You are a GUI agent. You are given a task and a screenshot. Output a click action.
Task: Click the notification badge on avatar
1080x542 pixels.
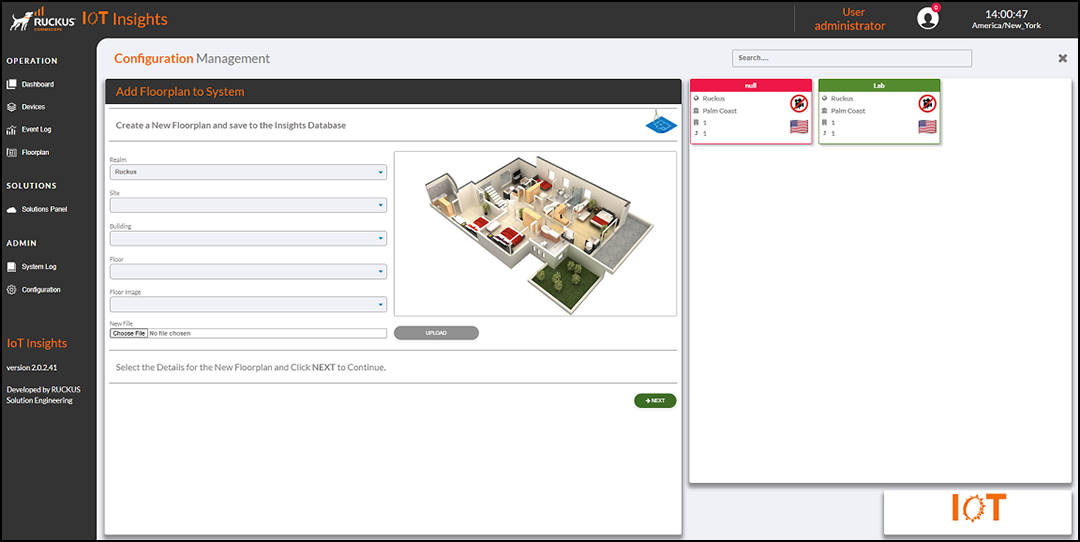[935, 8]
